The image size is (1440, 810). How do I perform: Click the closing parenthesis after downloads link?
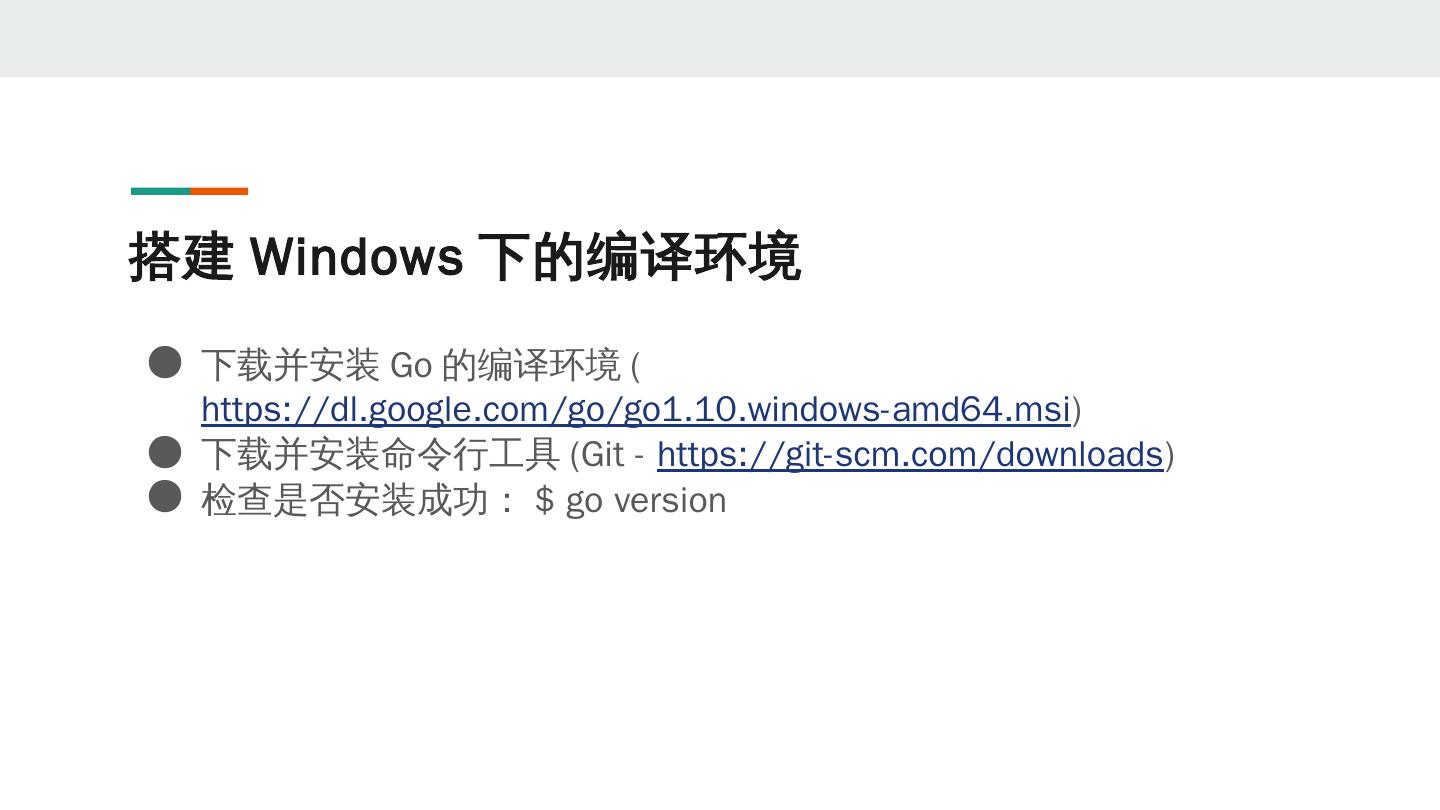tap(1169, 455)
